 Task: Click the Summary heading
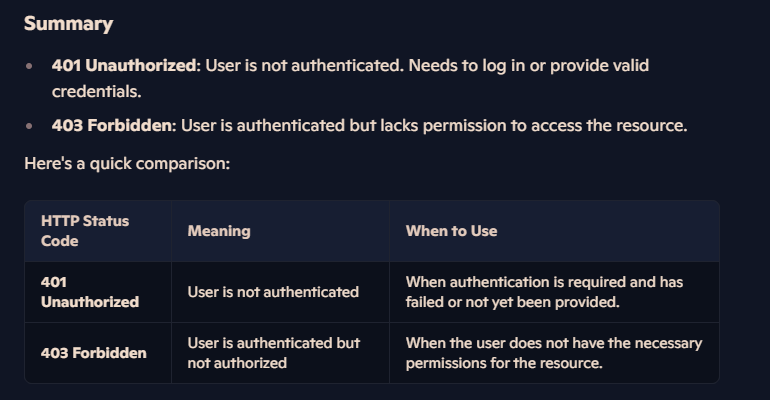[x=68, y=24]
